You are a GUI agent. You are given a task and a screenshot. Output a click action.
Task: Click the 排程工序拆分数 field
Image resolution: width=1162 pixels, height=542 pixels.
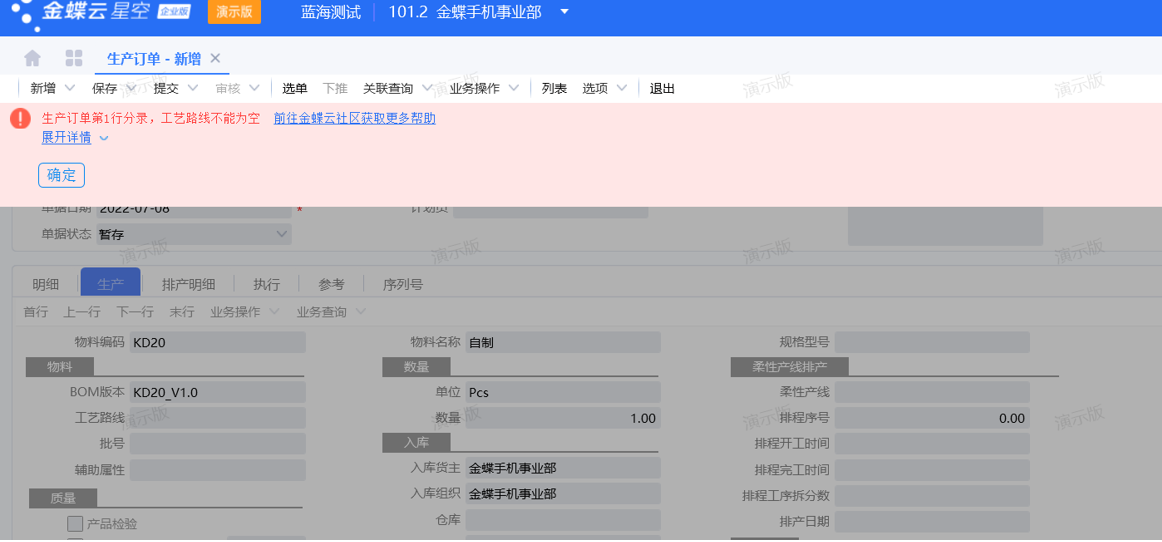pyautogui.click(x=932, y=495)
